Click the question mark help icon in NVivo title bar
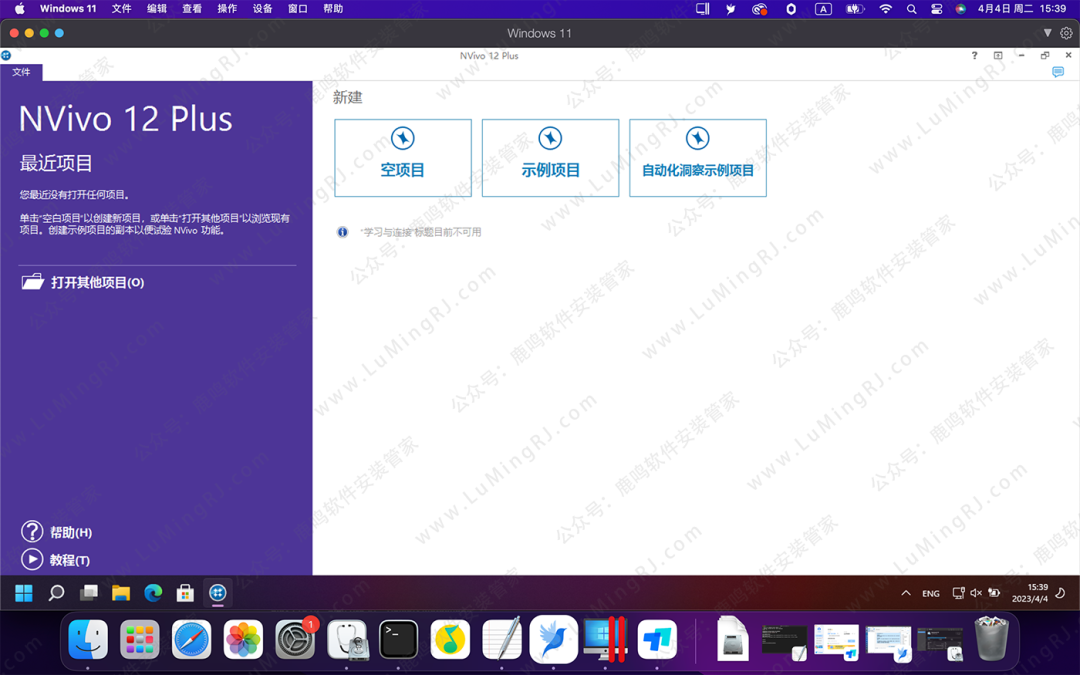 pyautogui.click(x=974, y=56)
